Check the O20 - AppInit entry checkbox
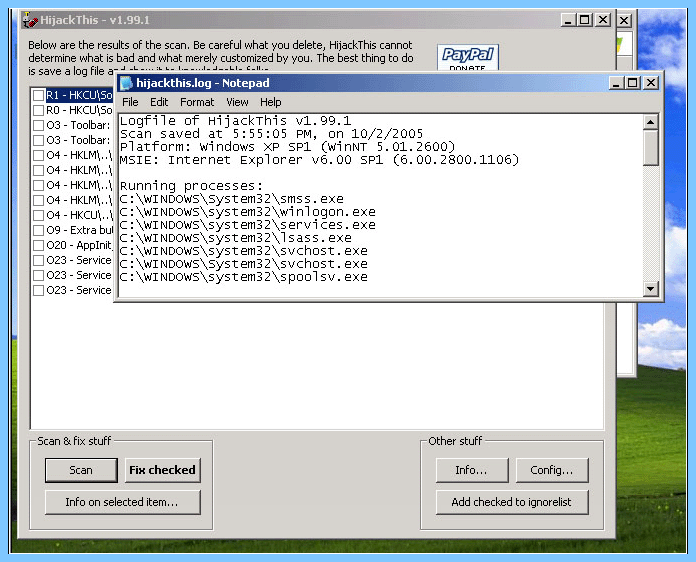This screenshot has height=562, width=696. pos(39,245)
